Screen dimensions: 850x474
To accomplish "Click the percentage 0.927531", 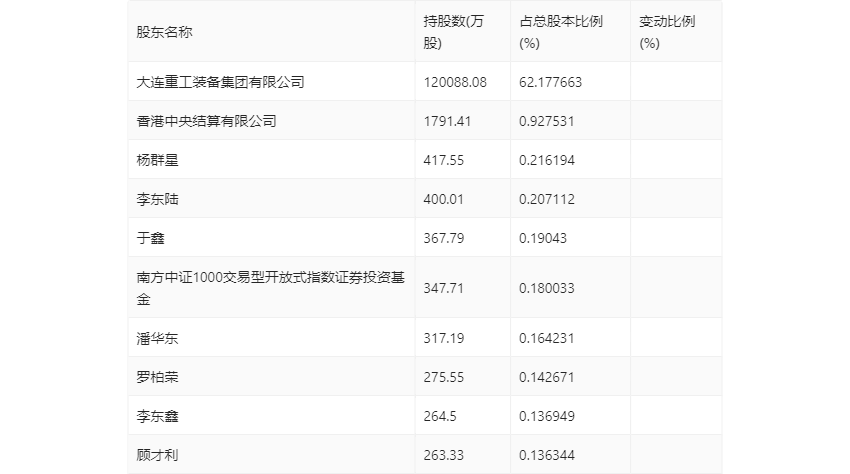I will click(546, 121).
